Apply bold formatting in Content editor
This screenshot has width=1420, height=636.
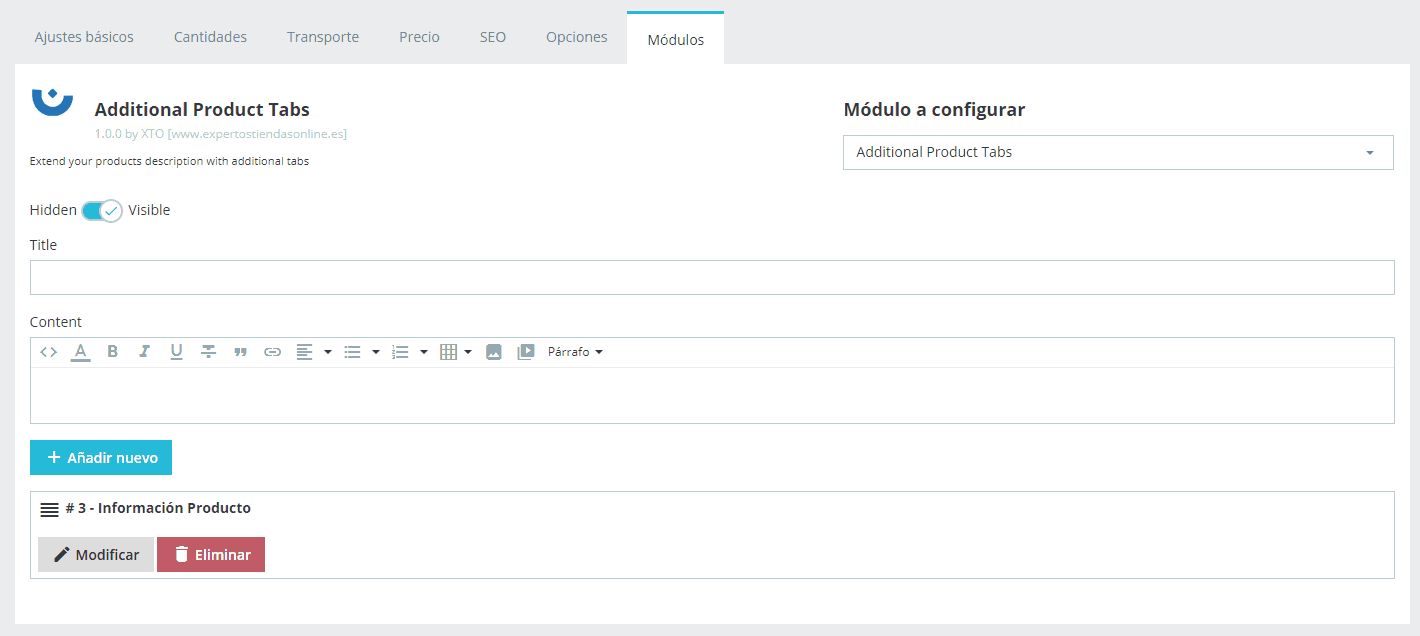[113, 352]
